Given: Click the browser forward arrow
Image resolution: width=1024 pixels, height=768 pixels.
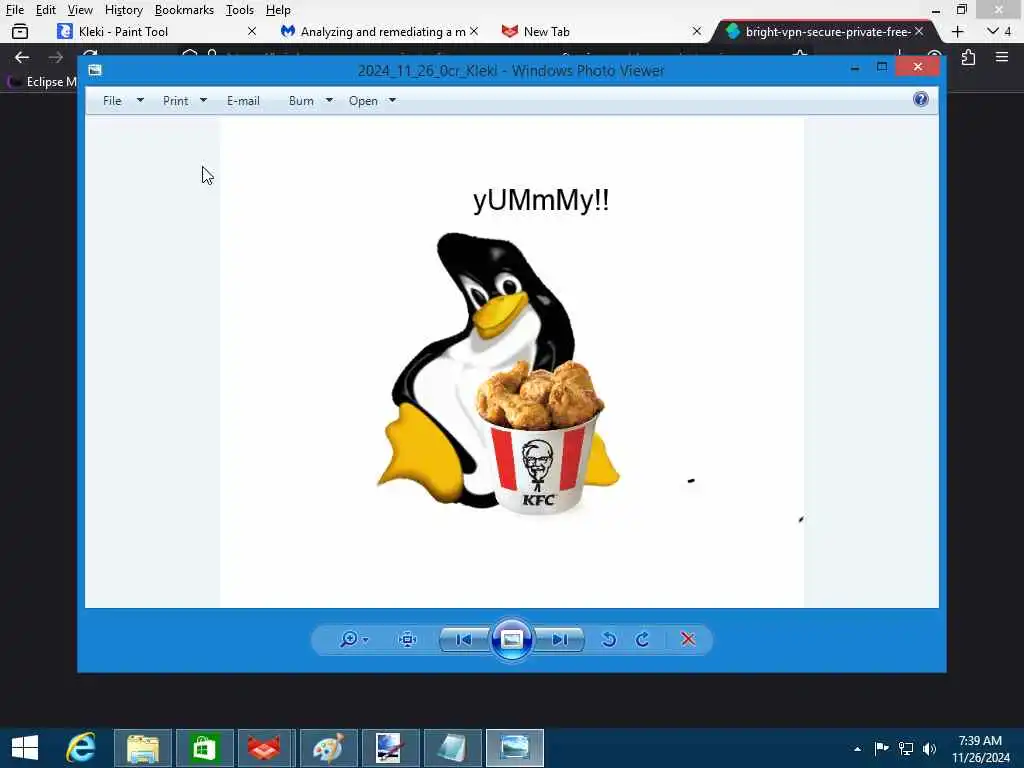Looking at the screenshot, I should pos(56,57).
